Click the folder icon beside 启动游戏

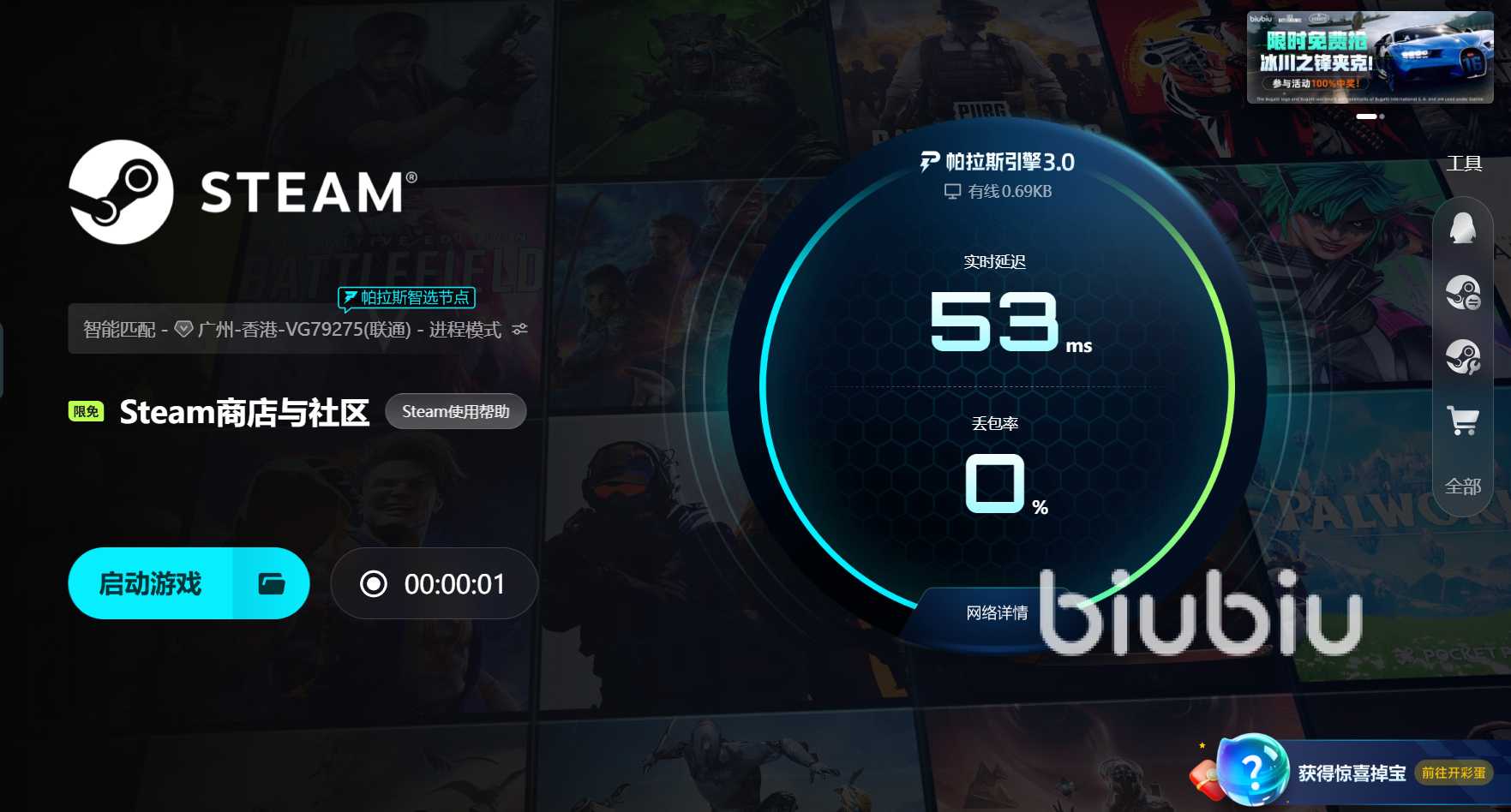click(272, 583)
